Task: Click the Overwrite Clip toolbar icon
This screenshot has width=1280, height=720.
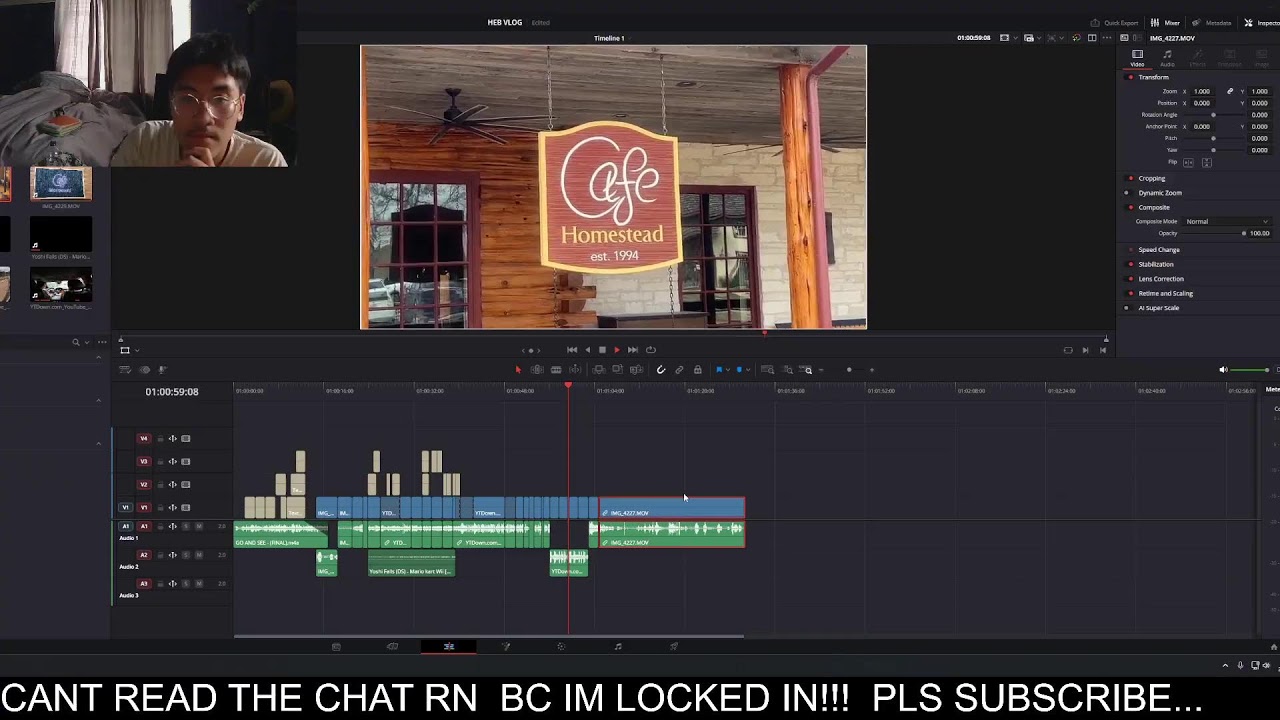Action: point(617,370)
